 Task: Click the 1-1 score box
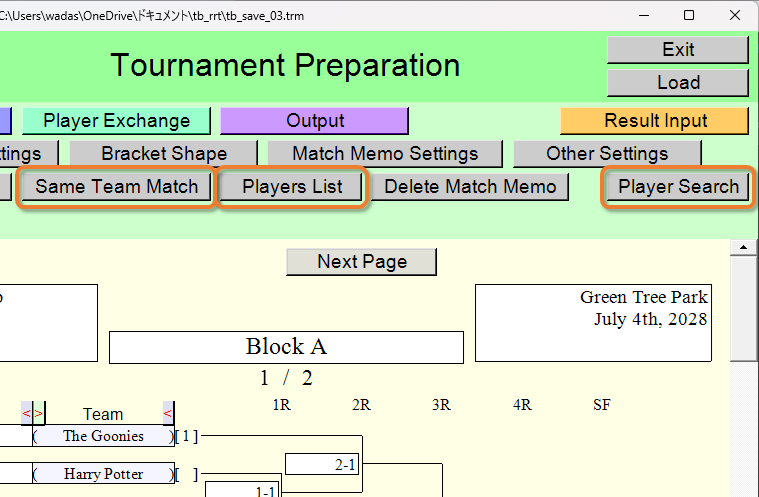(243, 489)
